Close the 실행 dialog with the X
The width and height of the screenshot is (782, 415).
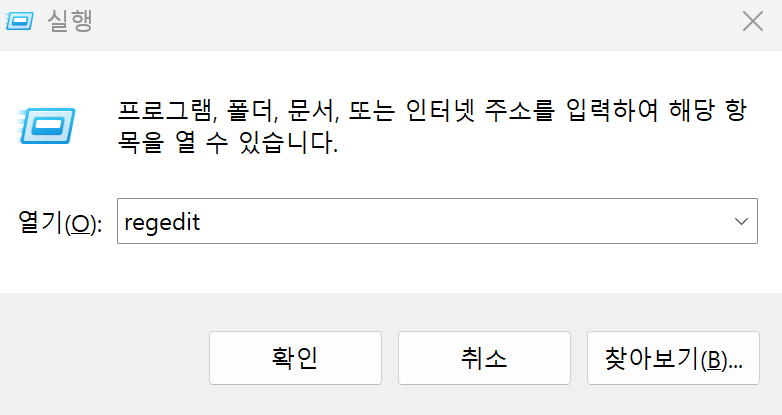(753, 21)
